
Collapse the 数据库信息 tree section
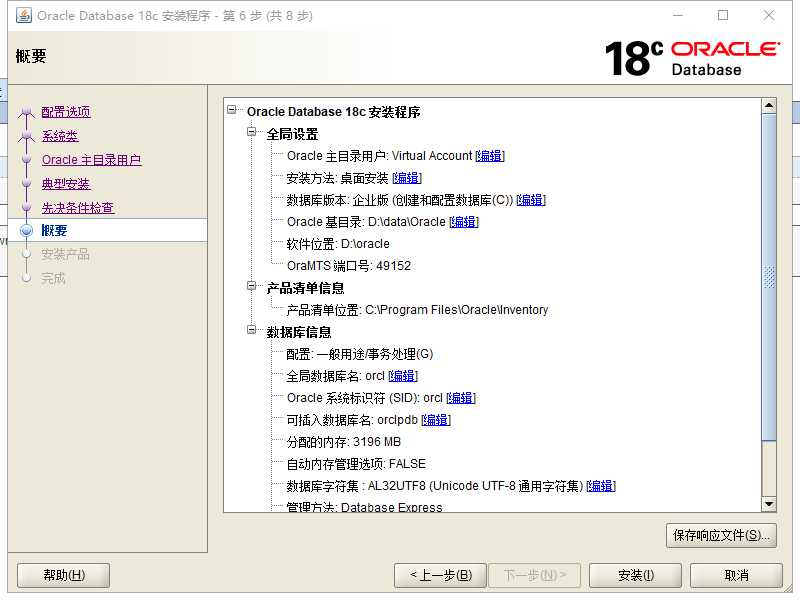point(252,330)
